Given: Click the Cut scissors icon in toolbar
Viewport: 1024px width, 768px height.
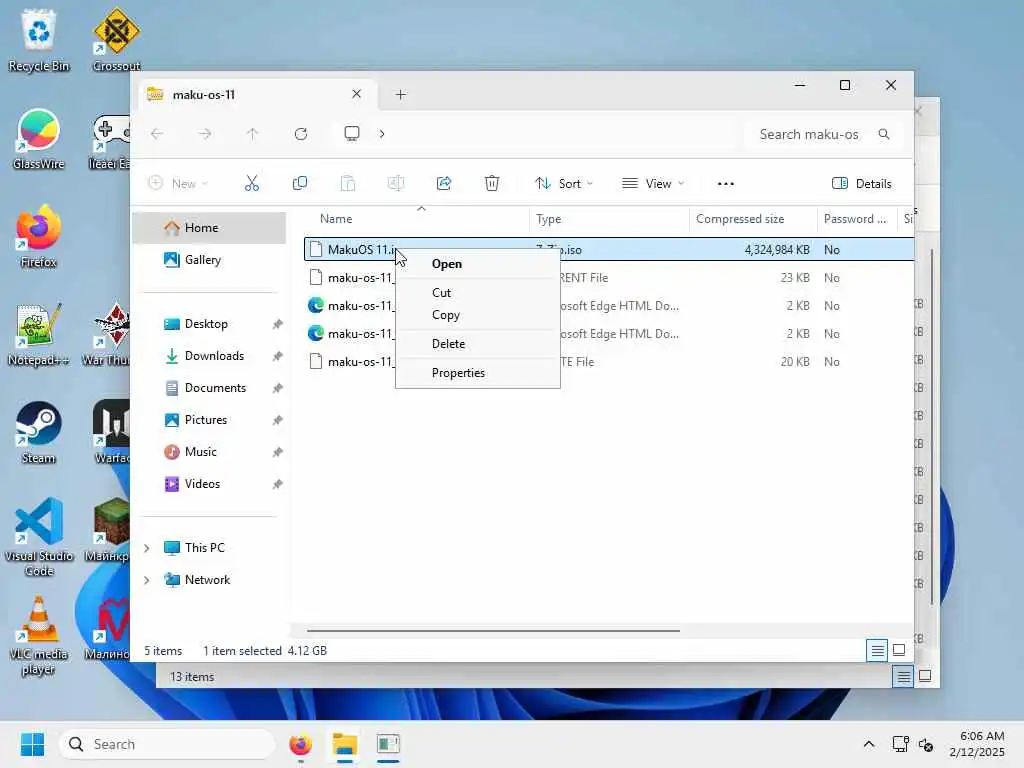Looking at the screenshot, I should pos(251,184).
